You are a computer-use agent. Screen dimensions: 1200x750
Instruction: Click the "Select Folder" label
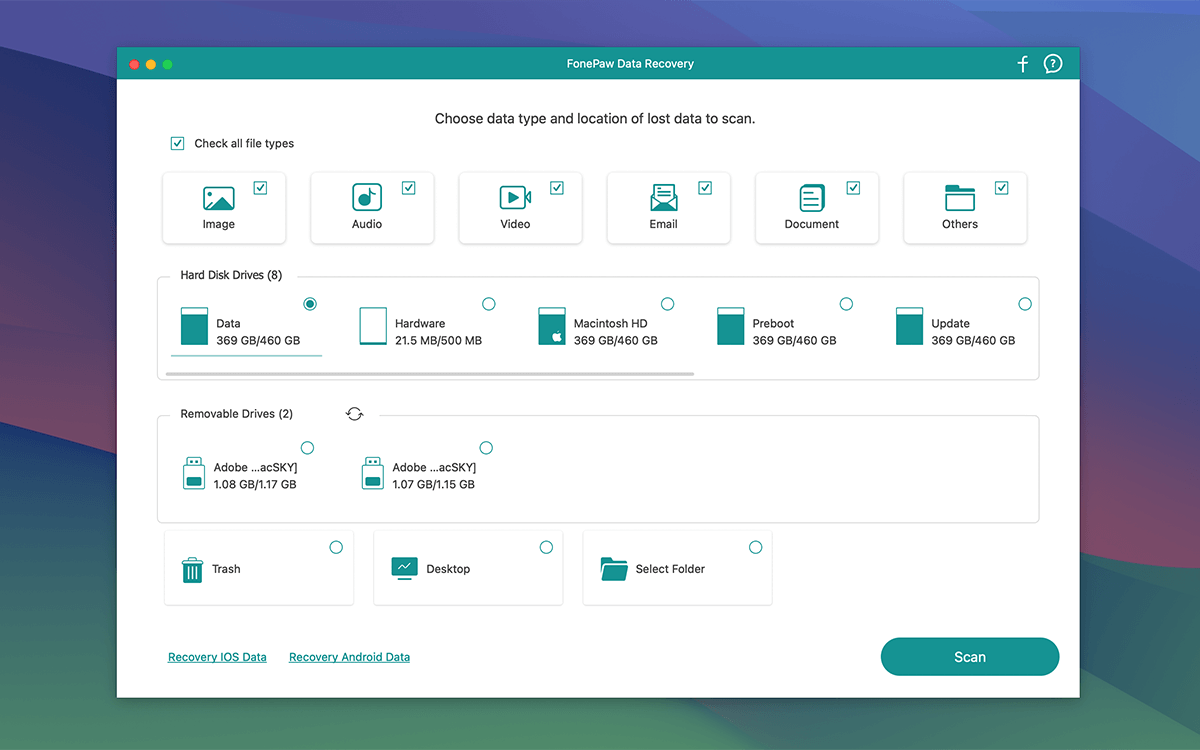coord(670,569)
